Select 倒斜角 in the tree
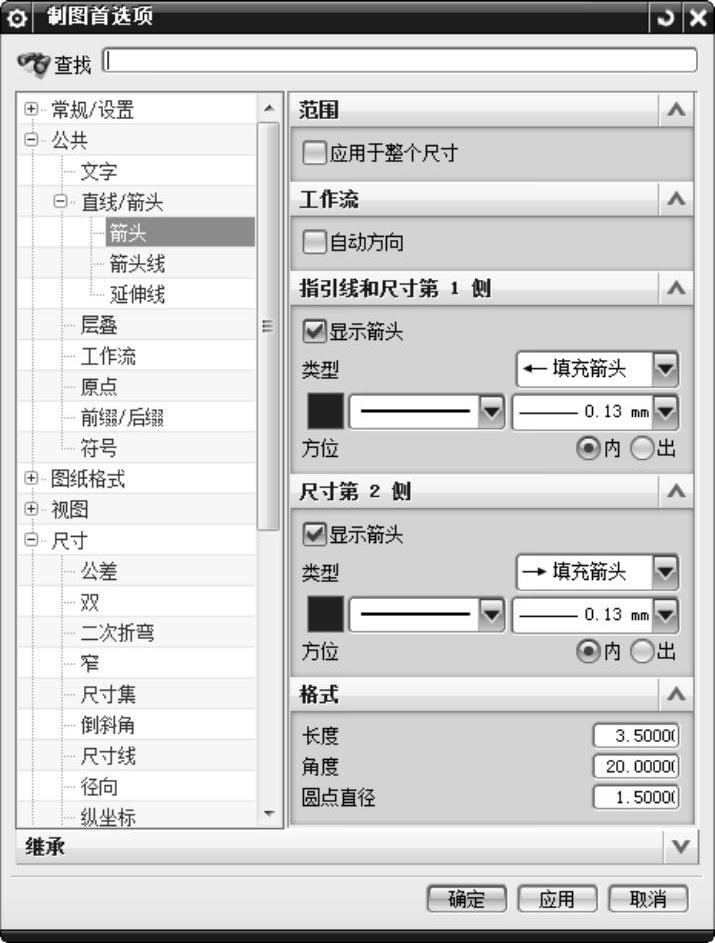This screenshot has width=715, height=943. click(108, 725)
